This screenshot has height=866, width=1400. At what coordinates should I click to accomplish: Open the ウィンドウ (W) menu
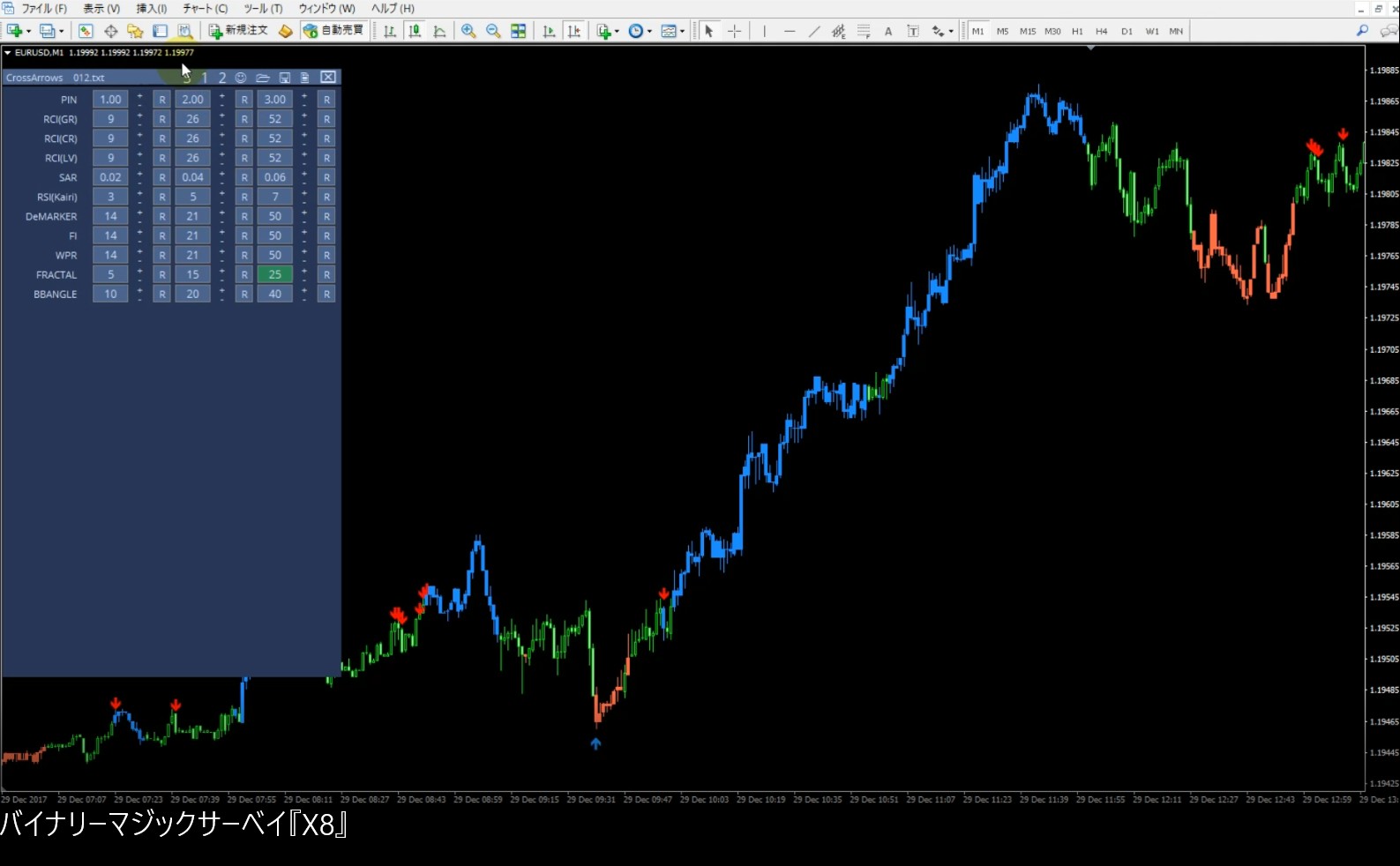coord(326,9)
